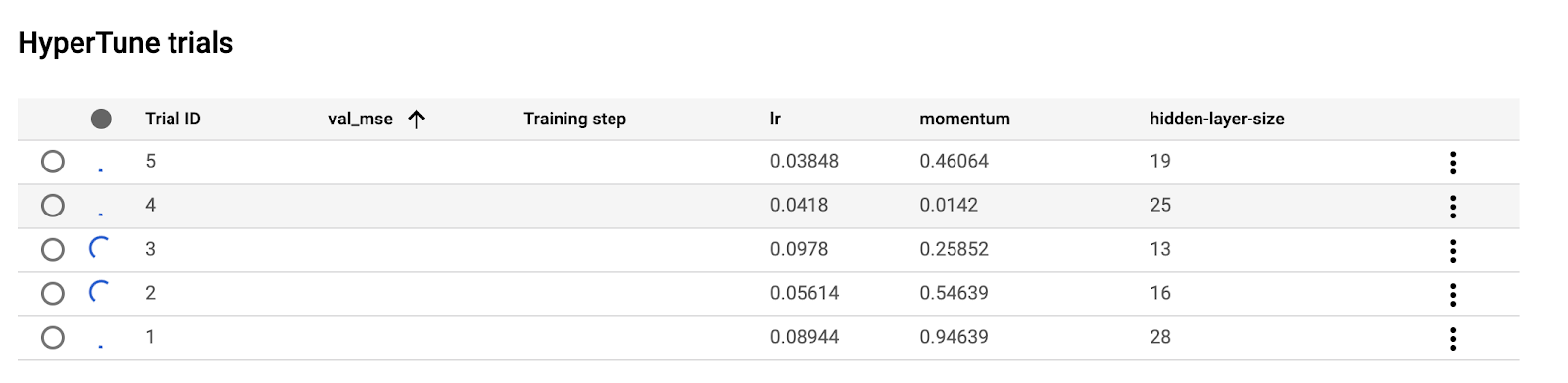Open the three-dot menu for trial 2

tap(1453, 295)
